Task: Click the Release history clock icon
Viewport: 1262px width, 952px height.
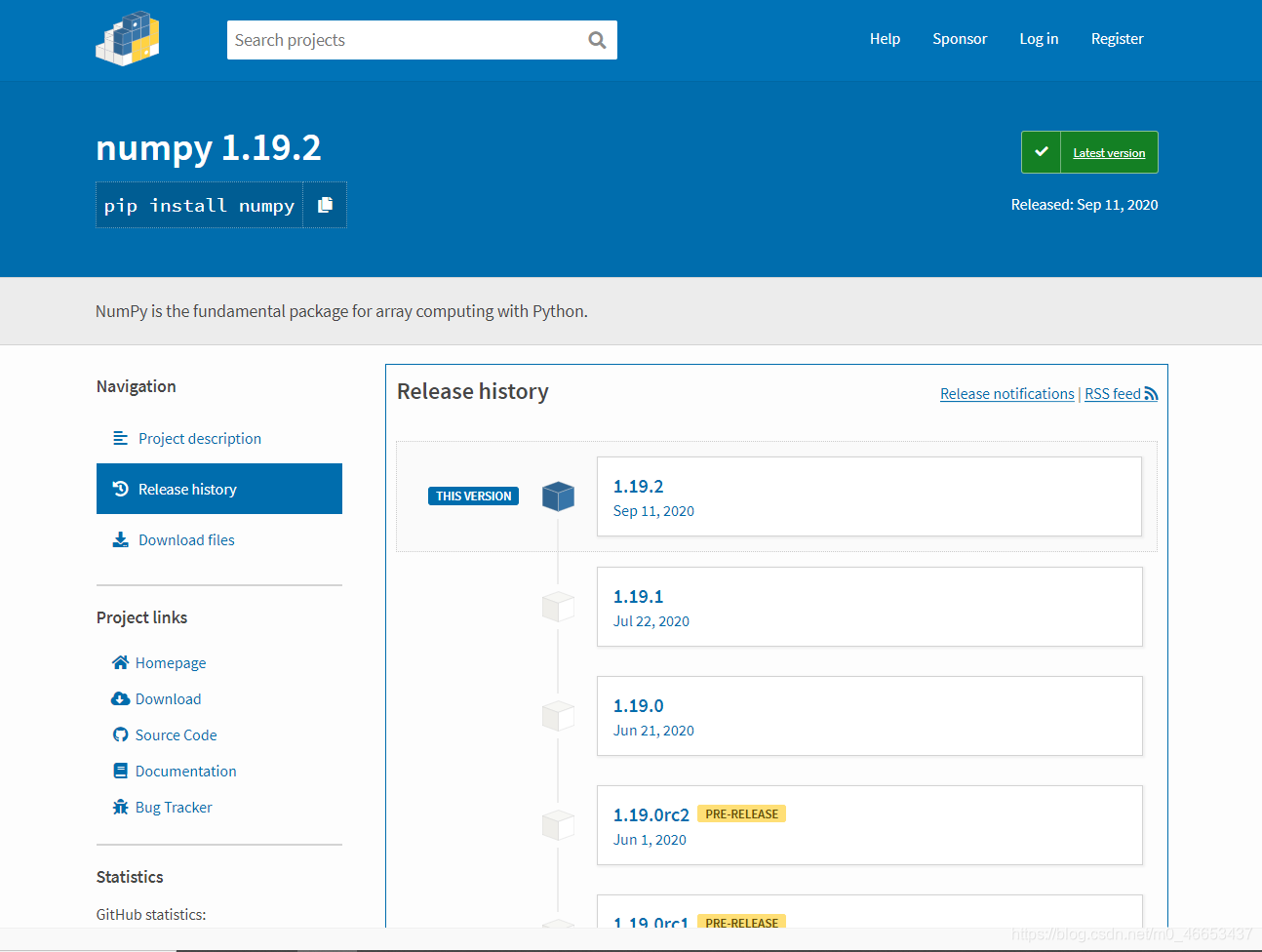Action: (120, 489)
